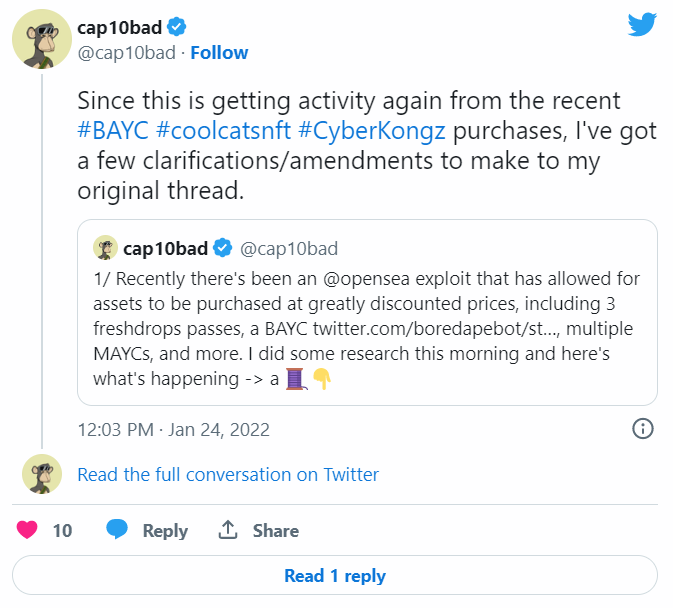The width and height of the screenshot is (673, 608).
Task: Open cap10bad's large profile avatar
Action: point(41,41)
